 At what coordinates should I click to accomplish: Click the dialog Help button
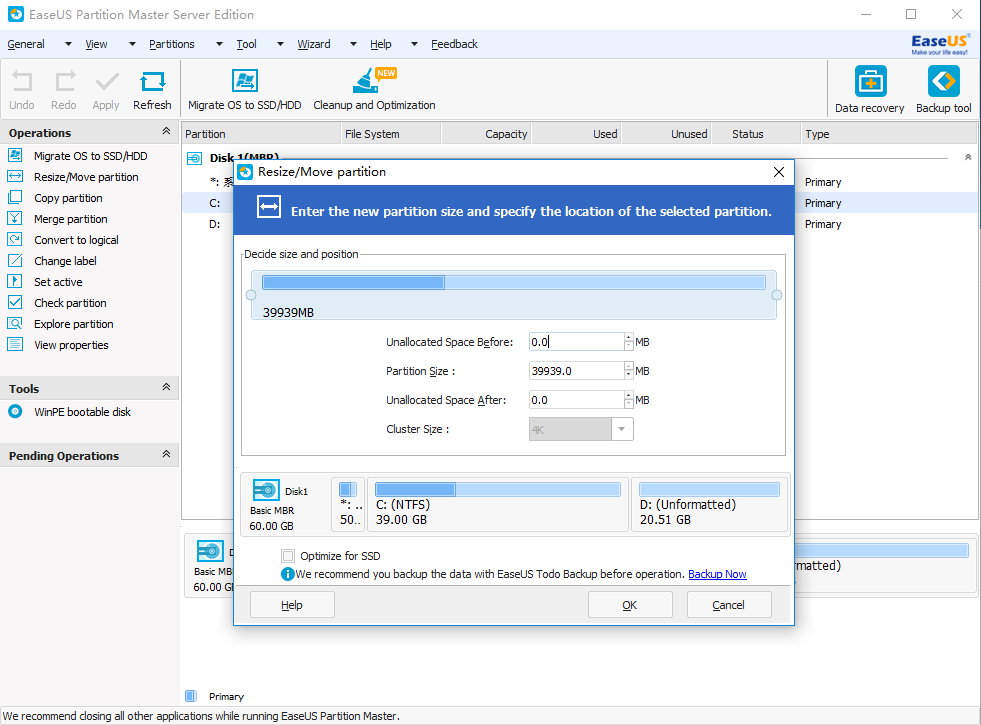(x=292, y=605)
